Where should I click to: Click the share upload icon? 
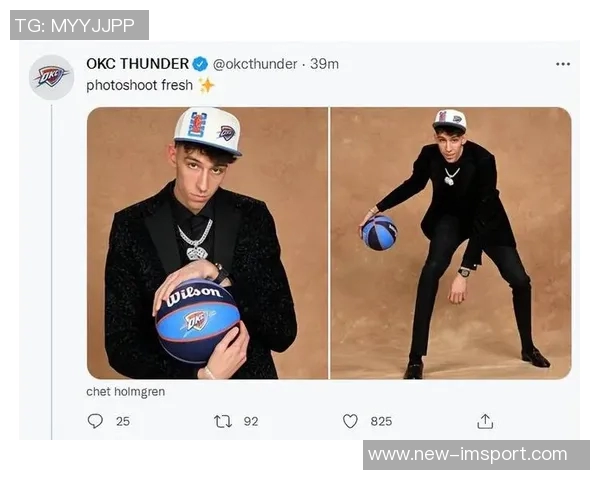[485, 421]
